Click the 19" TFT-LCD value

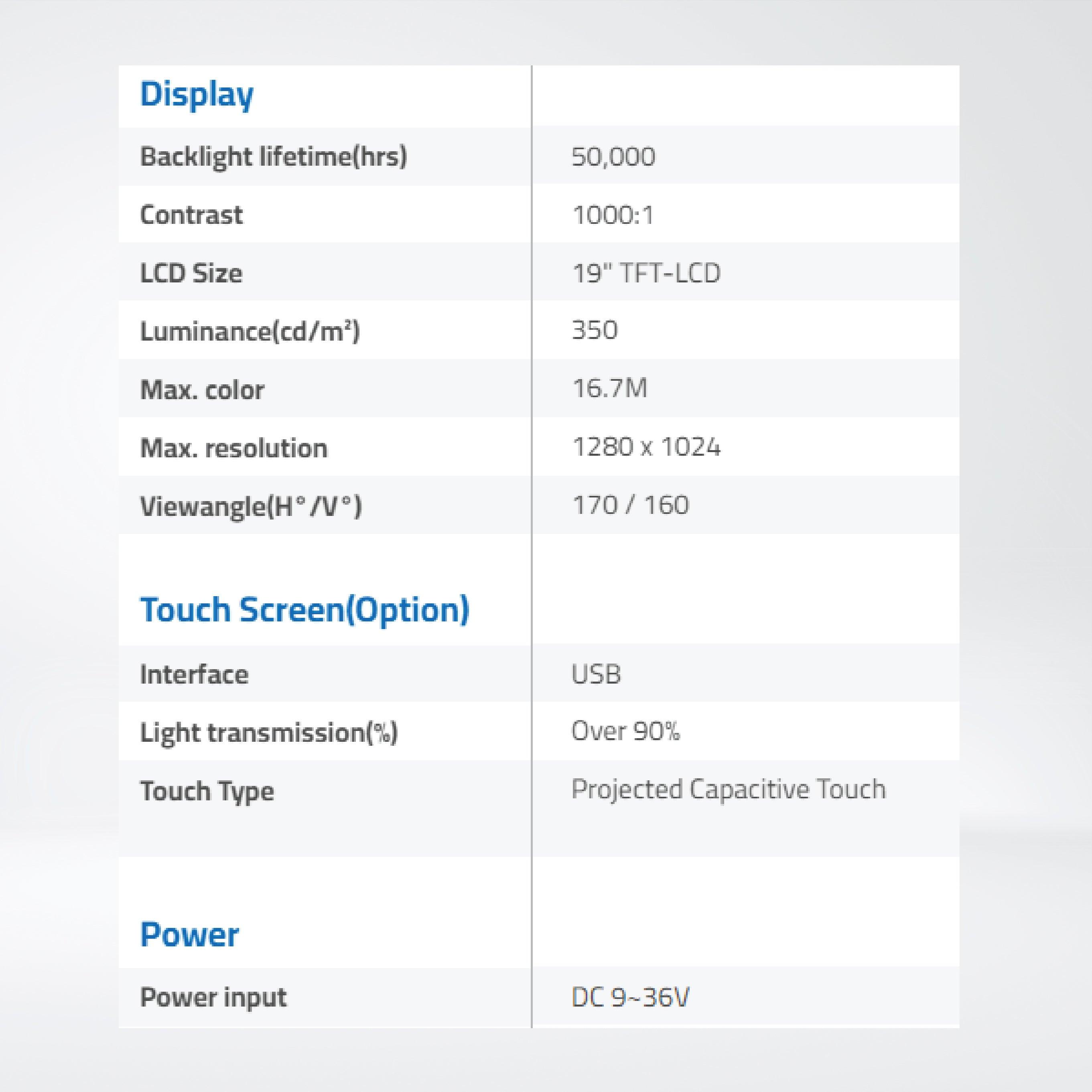click(x=647, y=273)
